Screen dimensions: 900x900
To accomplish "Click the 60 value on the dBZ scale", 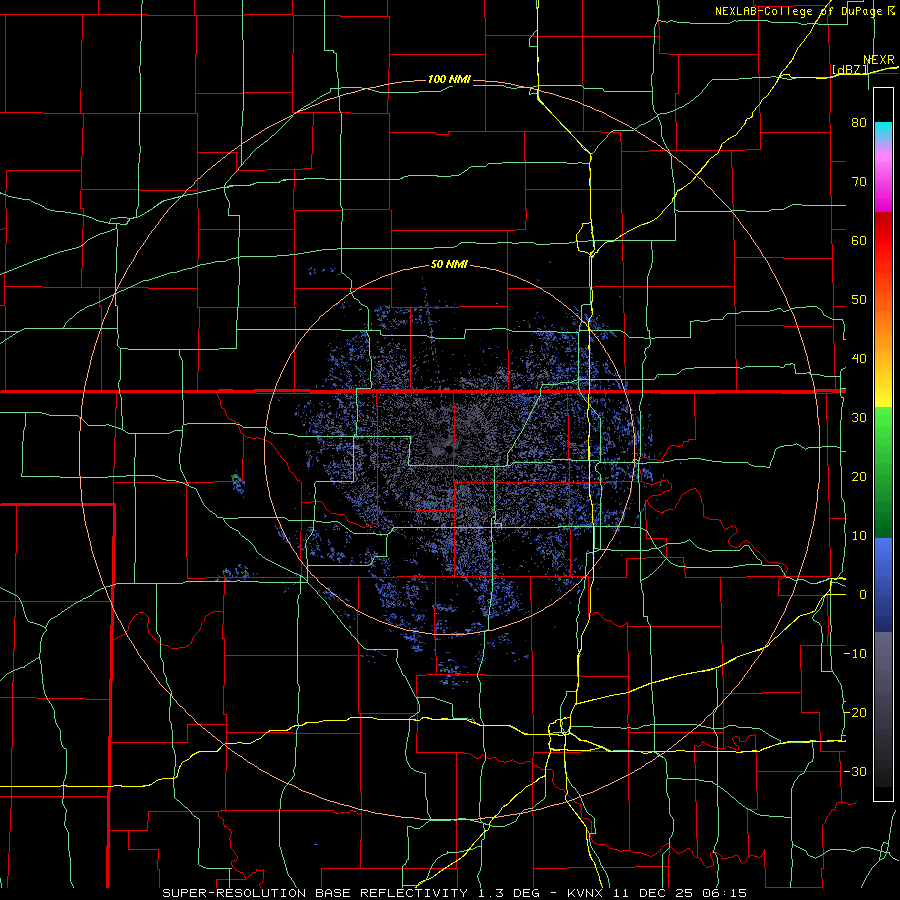I will pyautogui.click(x=859, y=240).
